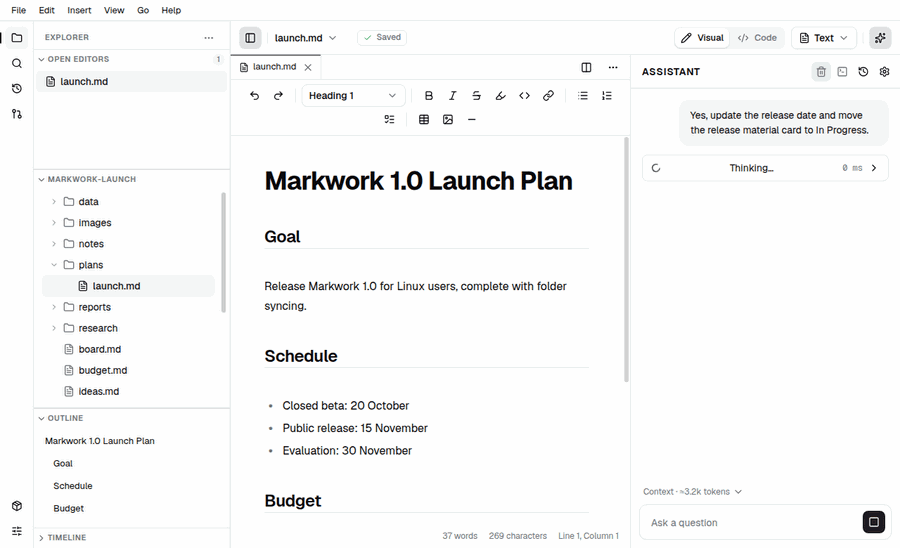Toggle inline code formatting

pos(524,96)
